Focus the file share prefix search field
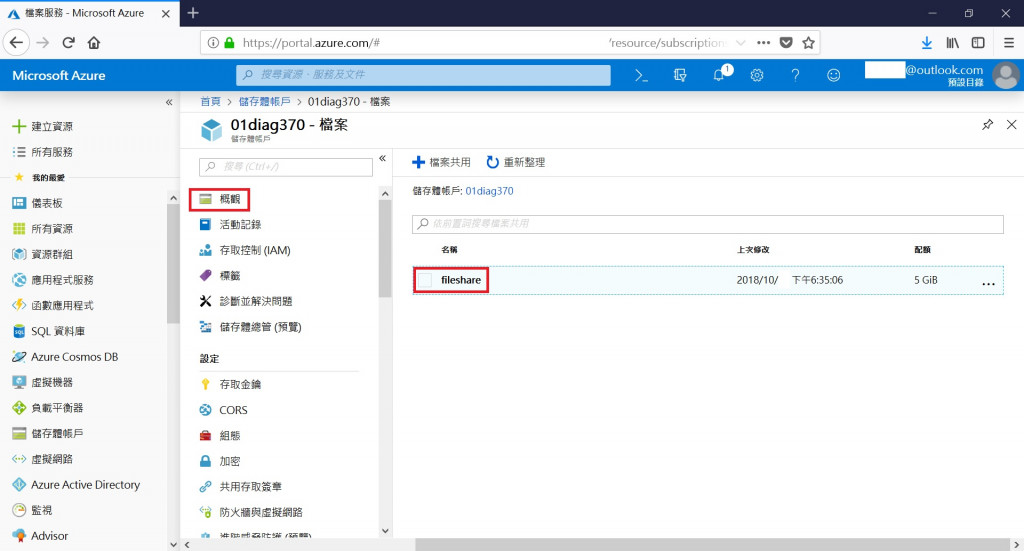 (708, 224)
